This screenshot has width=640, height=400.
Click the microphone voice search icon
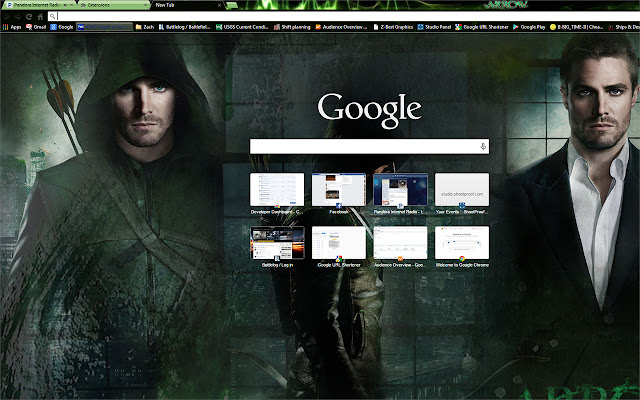483,147
